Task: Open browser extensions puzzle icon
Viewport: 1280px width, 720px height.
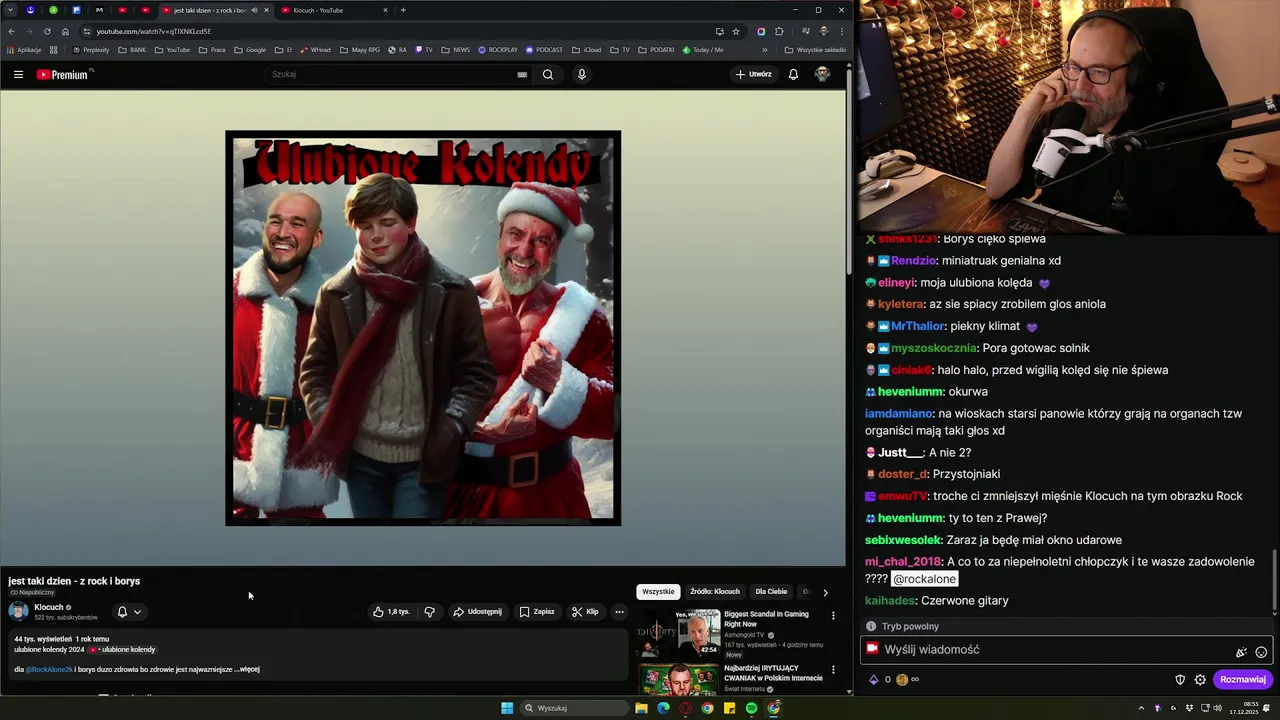Action: 779,31
